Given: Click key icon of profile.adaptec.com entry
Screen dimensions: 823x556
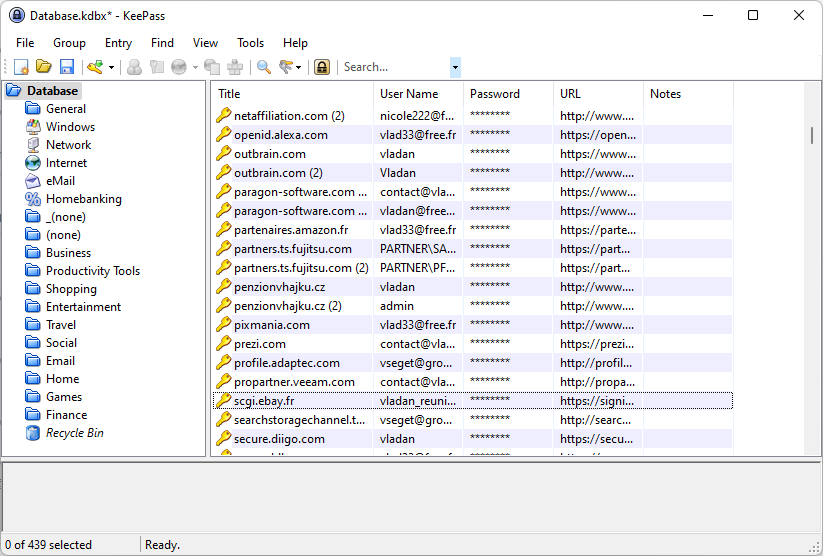Looking at the screenshot, I should click(x=224, y=363).
